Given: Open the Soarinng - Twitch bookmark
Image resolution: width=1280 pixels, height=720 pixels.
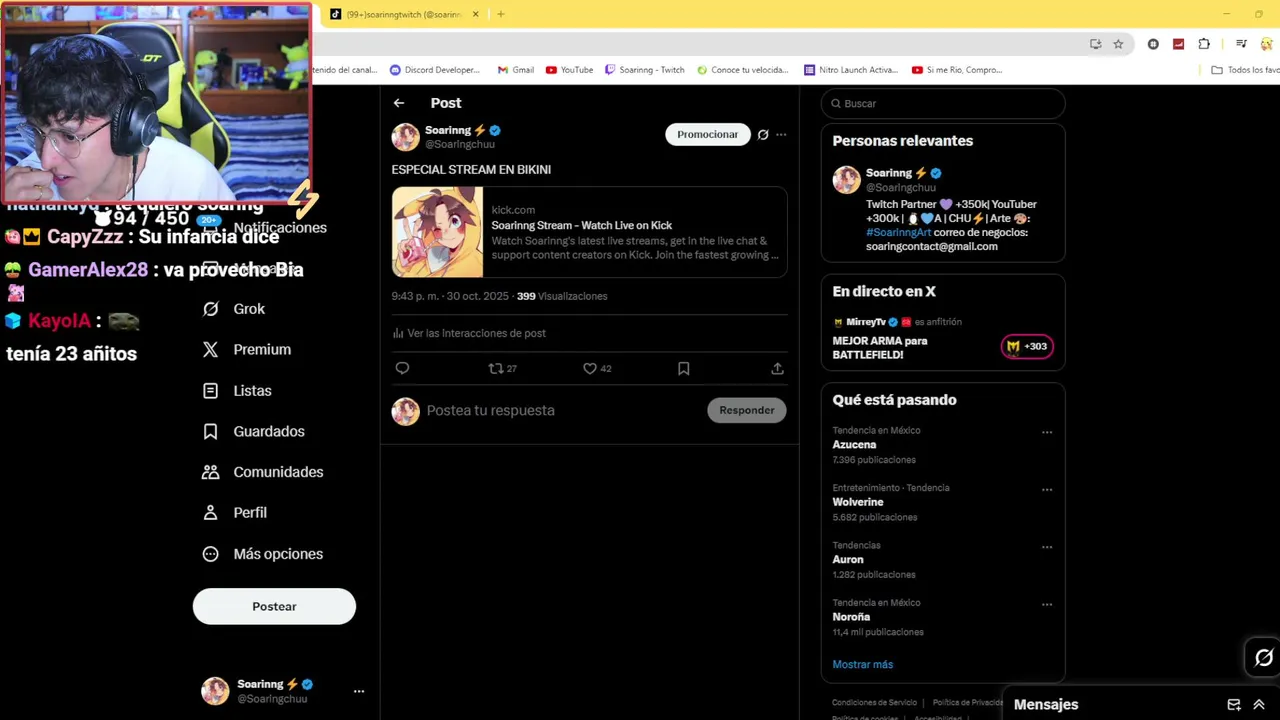Looking at the screenshot, I should pos(645,70).
